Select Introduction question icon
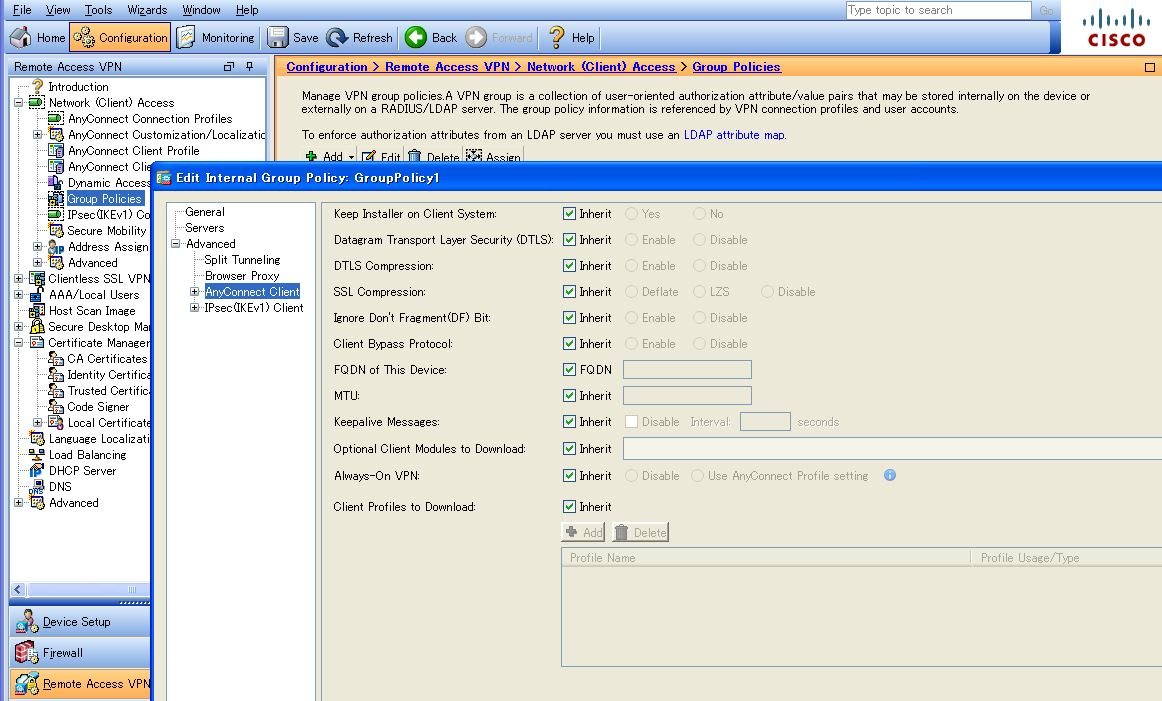This screenshot has width=1162, height=701. point(37,87)
